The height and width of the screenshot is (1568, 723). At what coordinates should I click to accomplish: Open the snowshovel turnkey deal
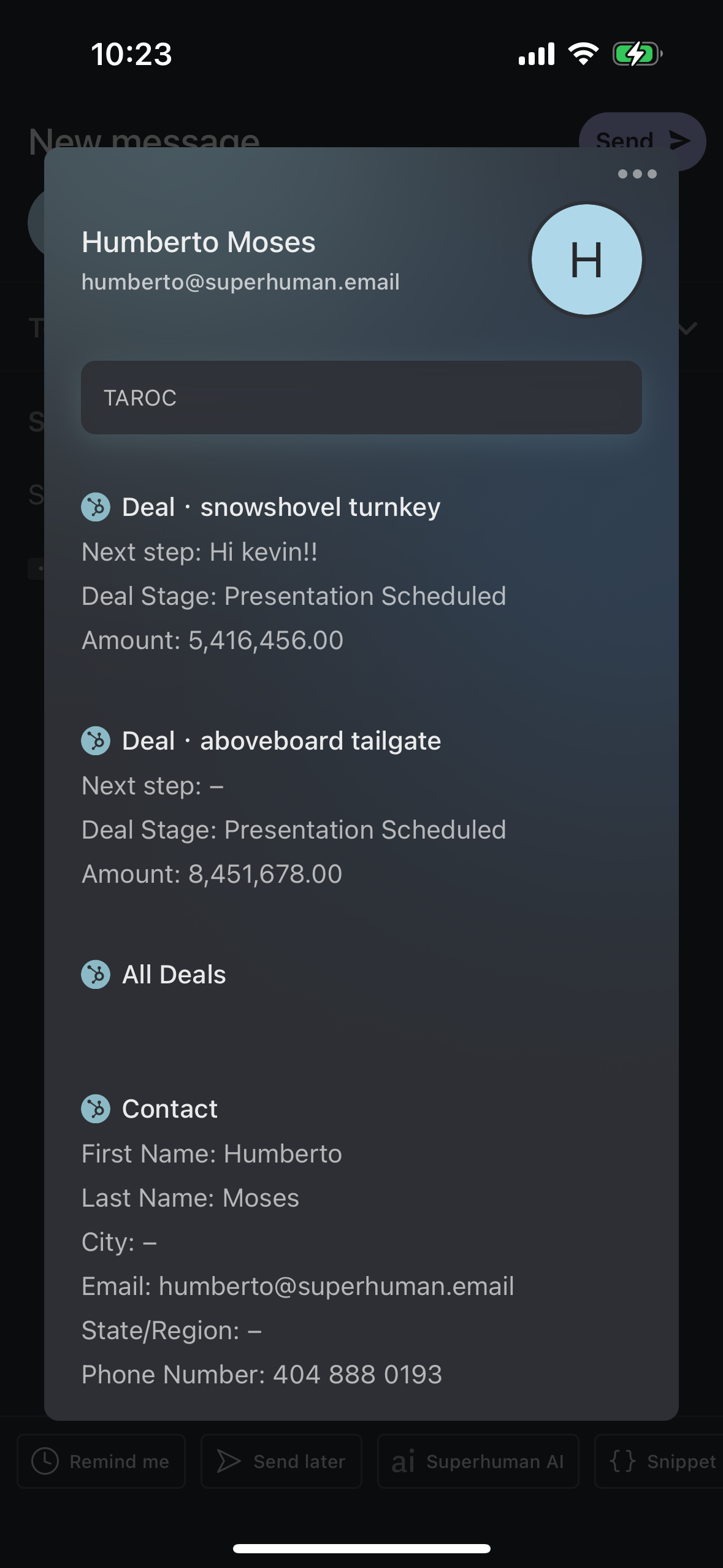coord(281,507)
